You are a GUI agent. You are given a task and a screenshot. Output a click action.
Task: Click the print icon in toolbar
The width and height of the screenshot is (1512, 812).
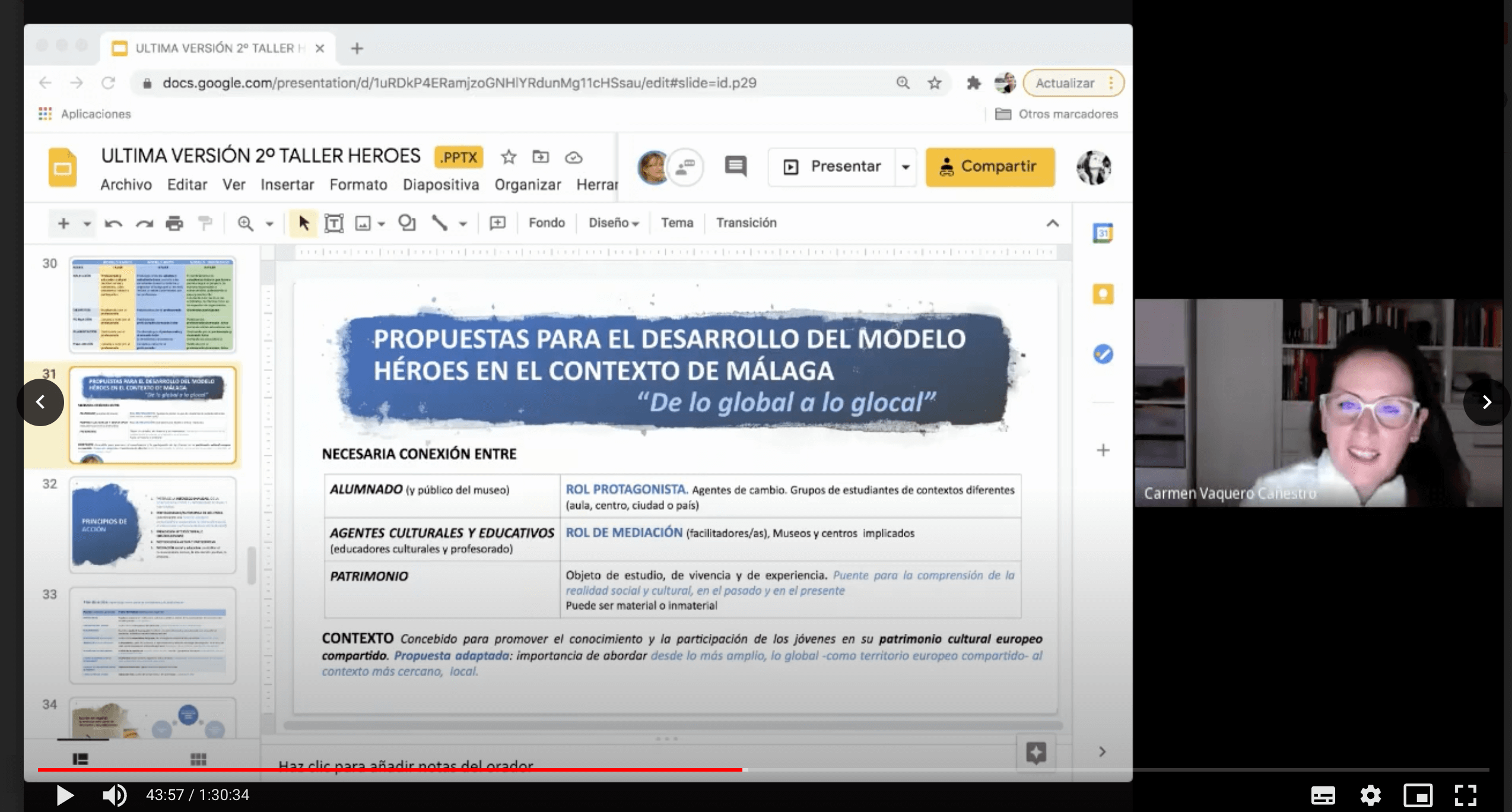(x=174, y=223)
